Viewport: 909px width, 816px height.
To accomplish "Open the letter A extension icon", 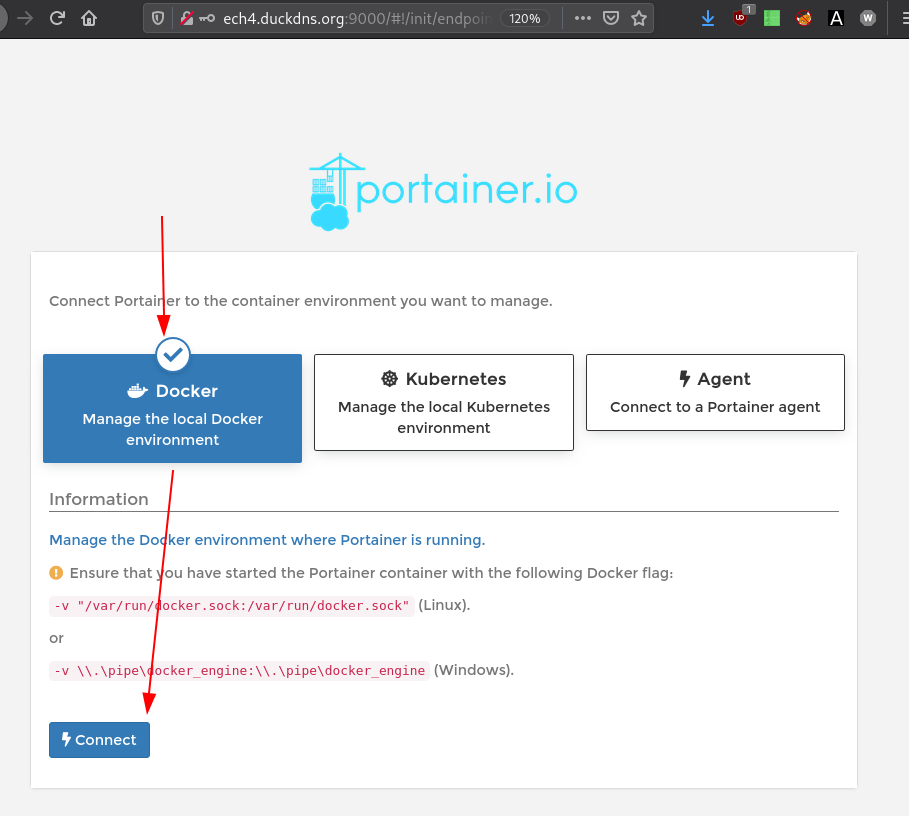I will [x=836, y=19].
